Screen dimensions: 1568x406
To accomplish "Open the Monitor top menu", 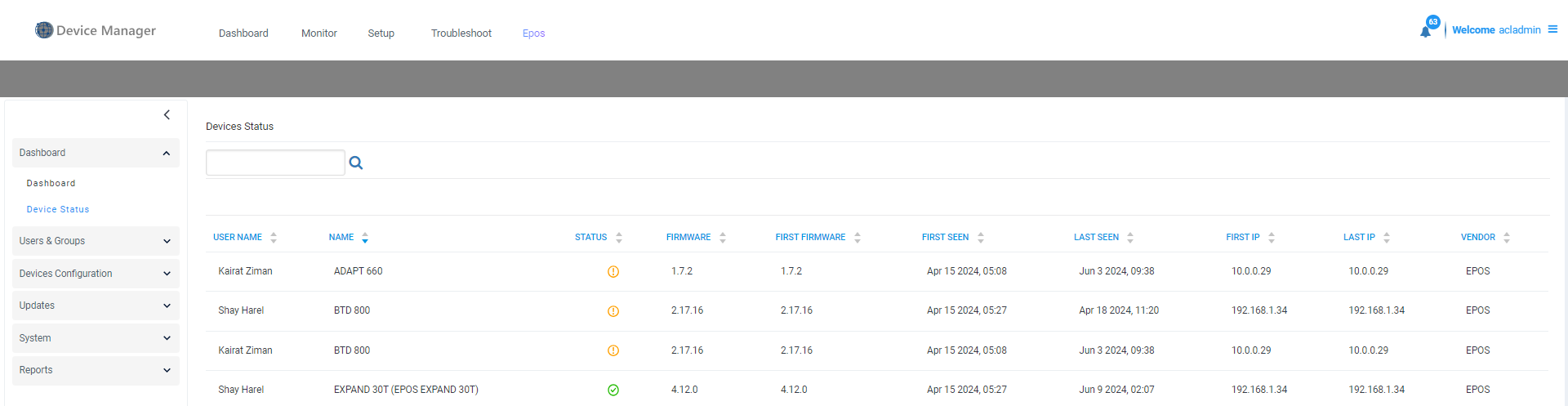I will [319, 33].
